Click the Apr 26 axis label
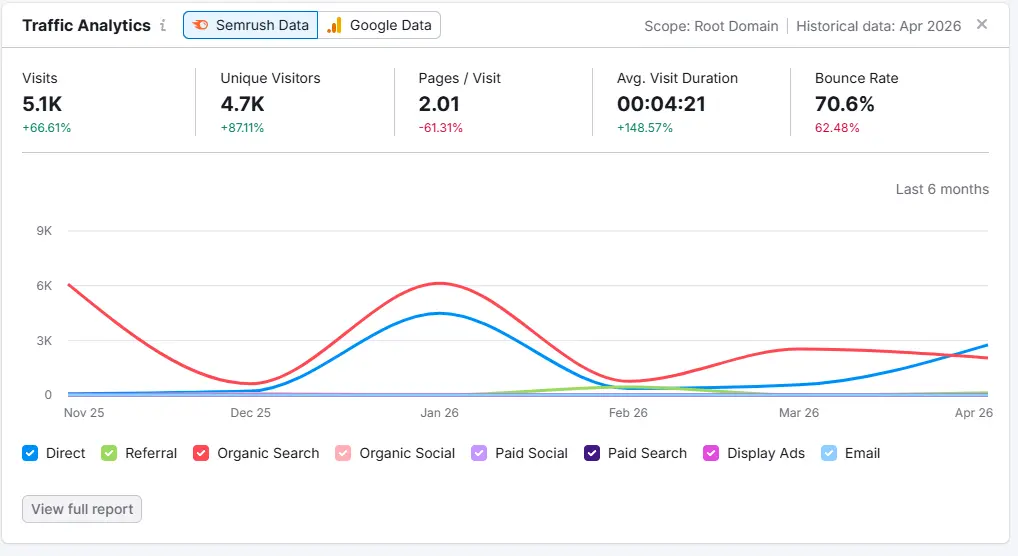Image resolution: width=1018 pixels, height=556 pixels. coord(974,412)
